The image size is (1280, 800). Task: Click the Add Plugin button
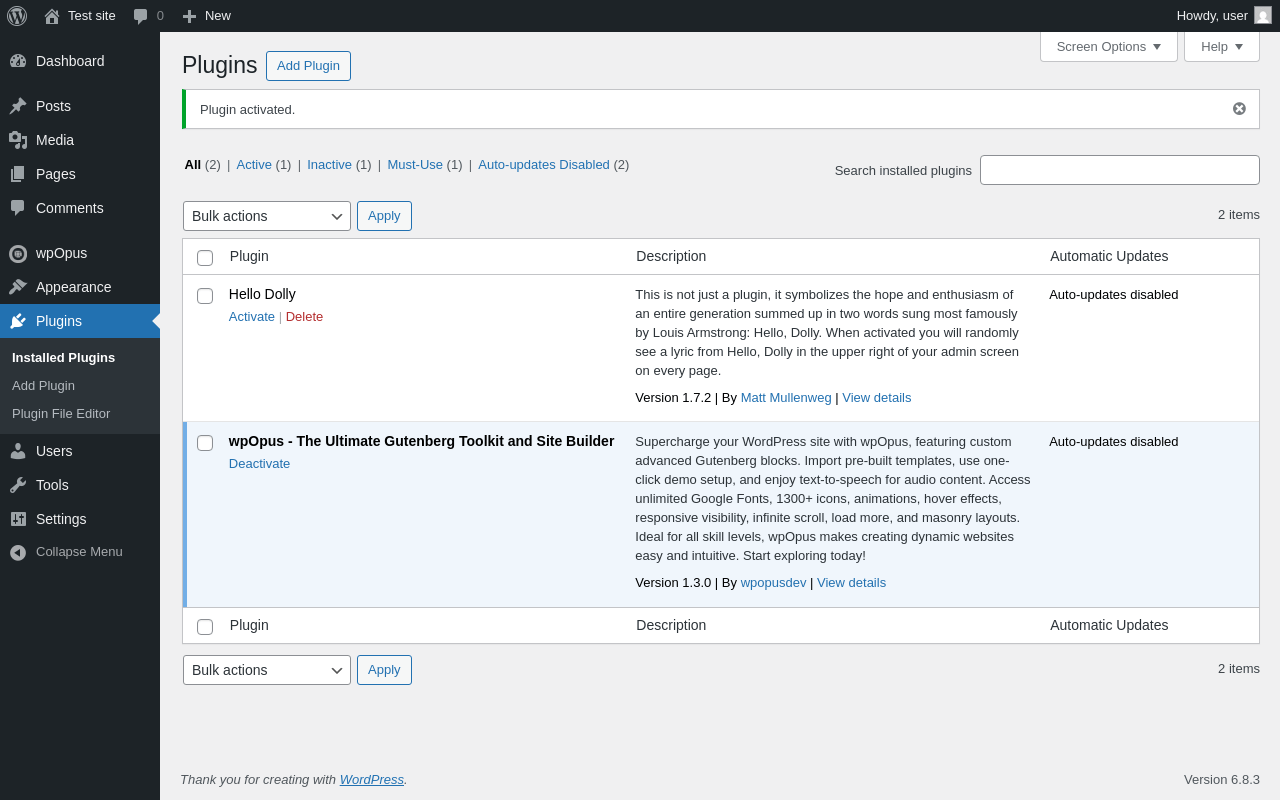pyautogui.click(x=308, y=66)
